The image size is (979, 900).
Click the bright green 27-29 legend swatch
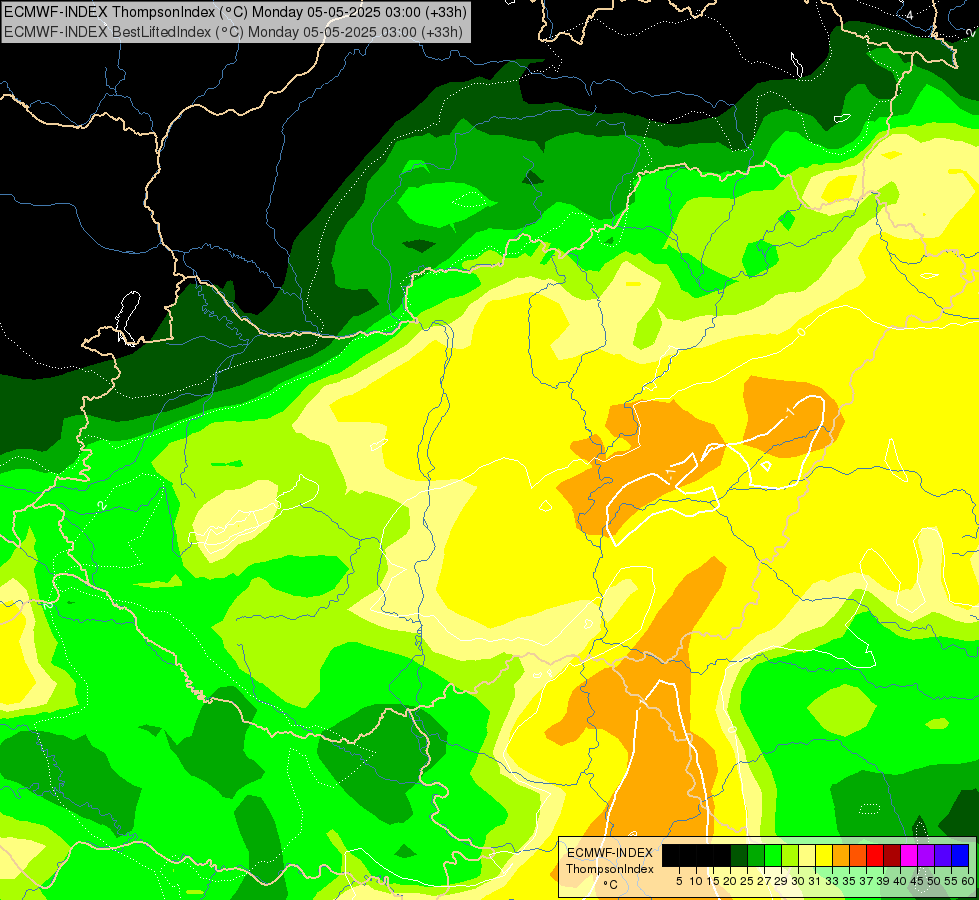(x=773, y=856)
